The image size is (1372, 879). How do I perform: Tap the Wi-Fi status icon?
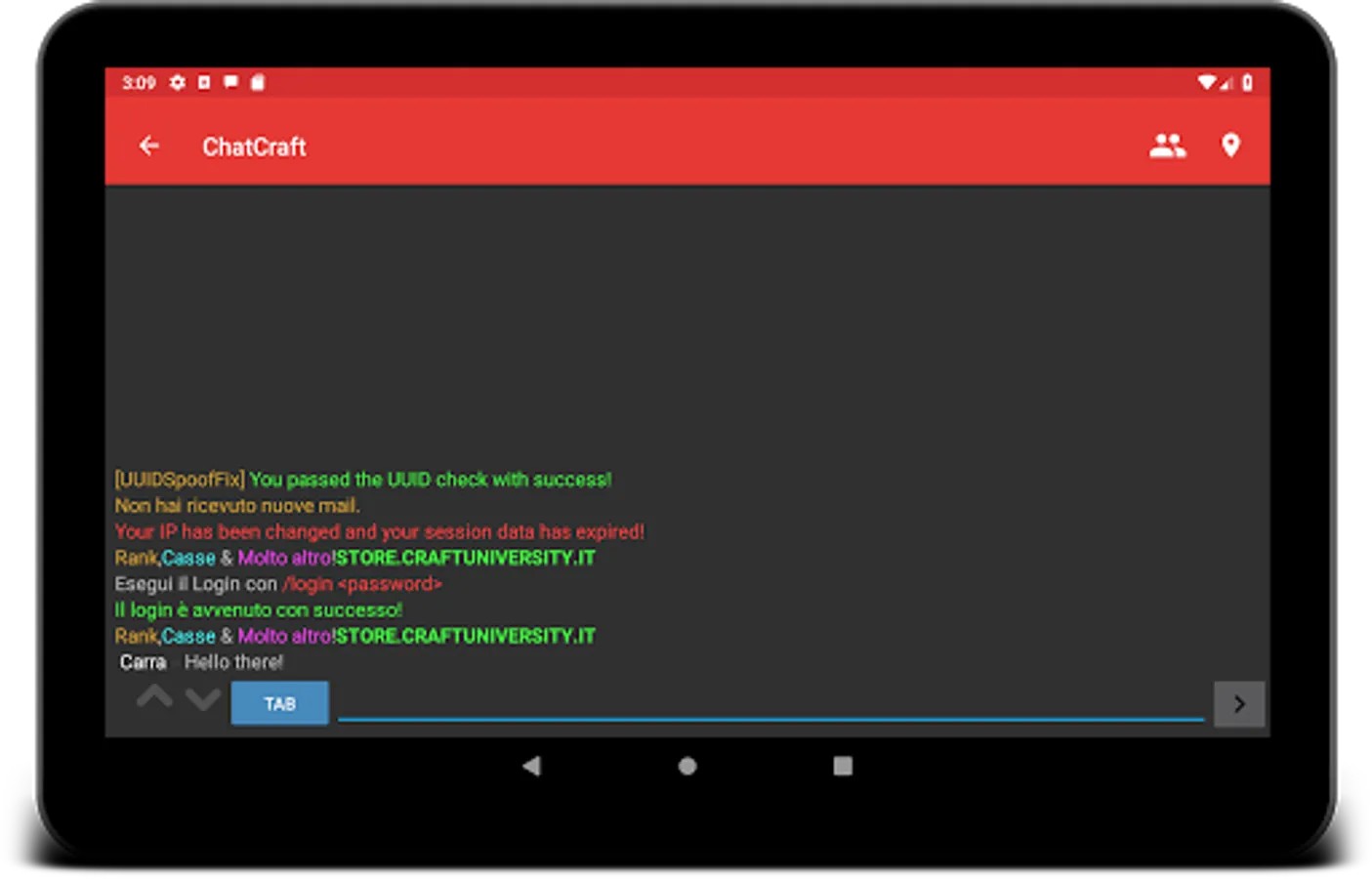1207,82
